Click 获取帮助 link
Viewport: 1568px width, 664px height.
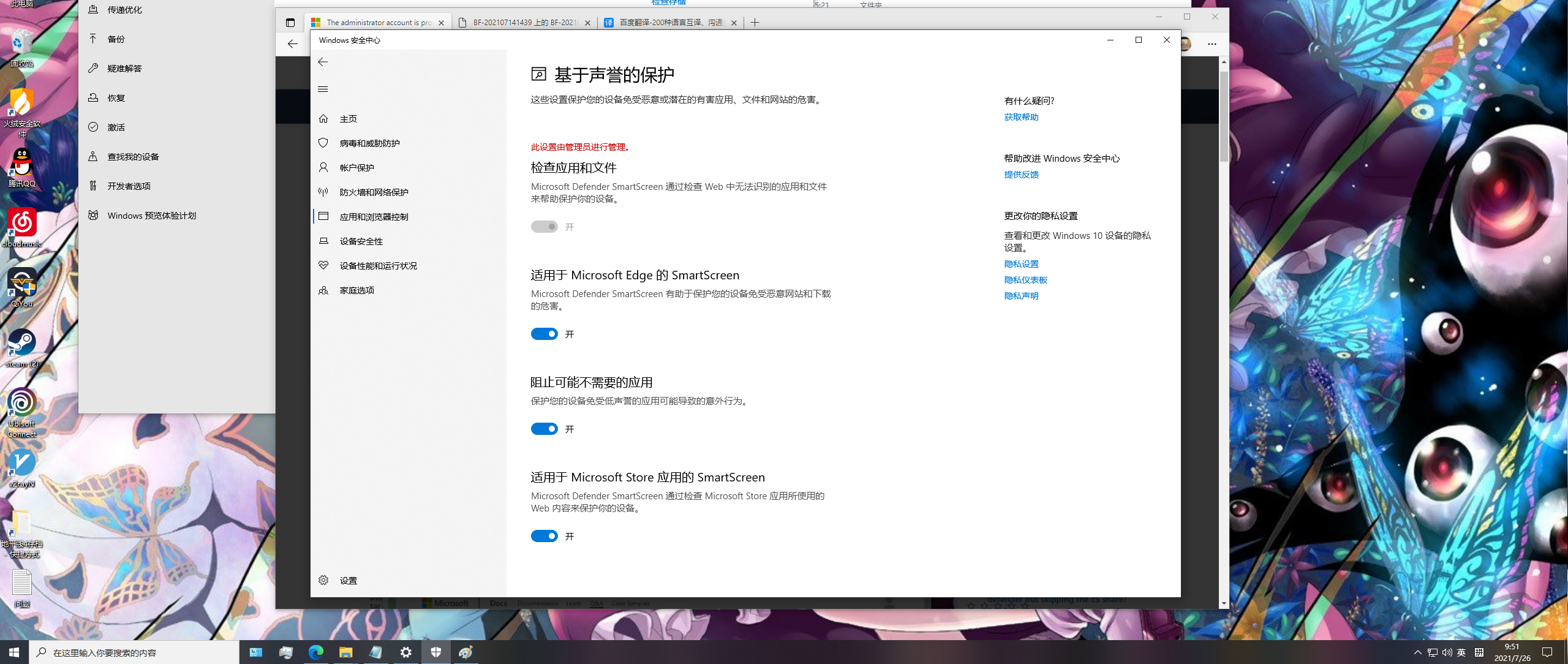pos(1021,117)
